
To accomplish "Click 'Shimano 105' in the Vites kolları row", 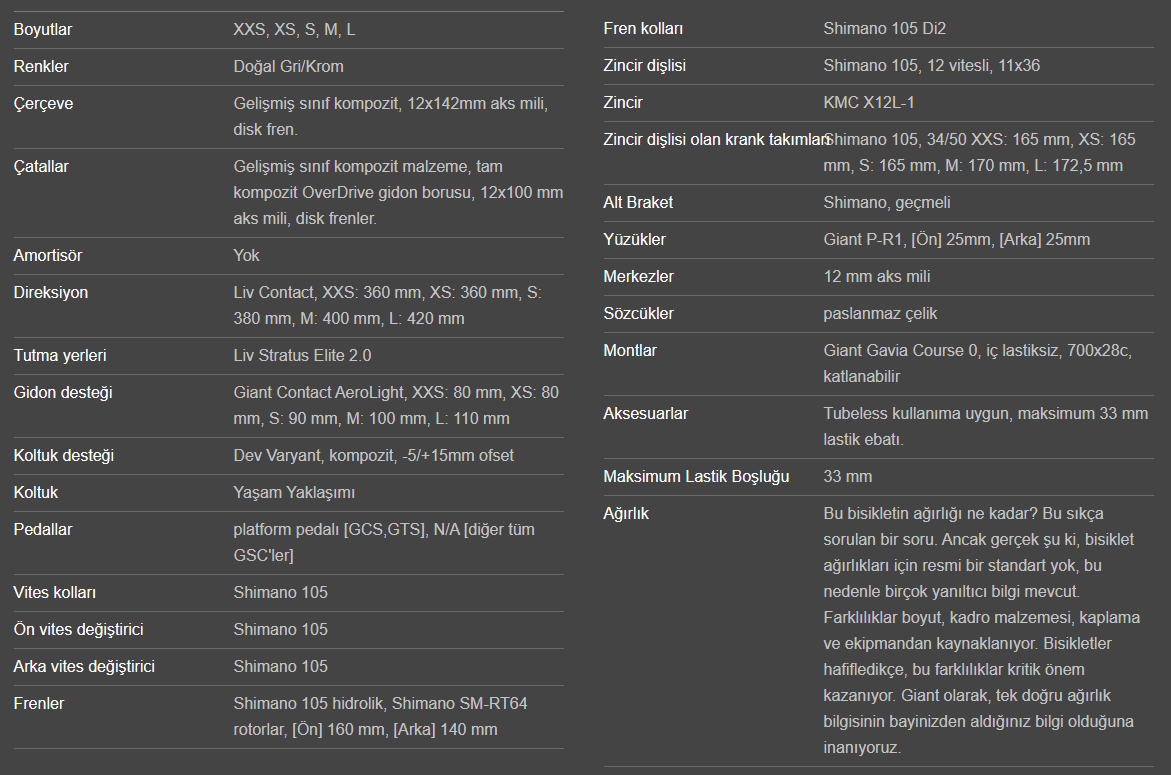I will (281, 593).
